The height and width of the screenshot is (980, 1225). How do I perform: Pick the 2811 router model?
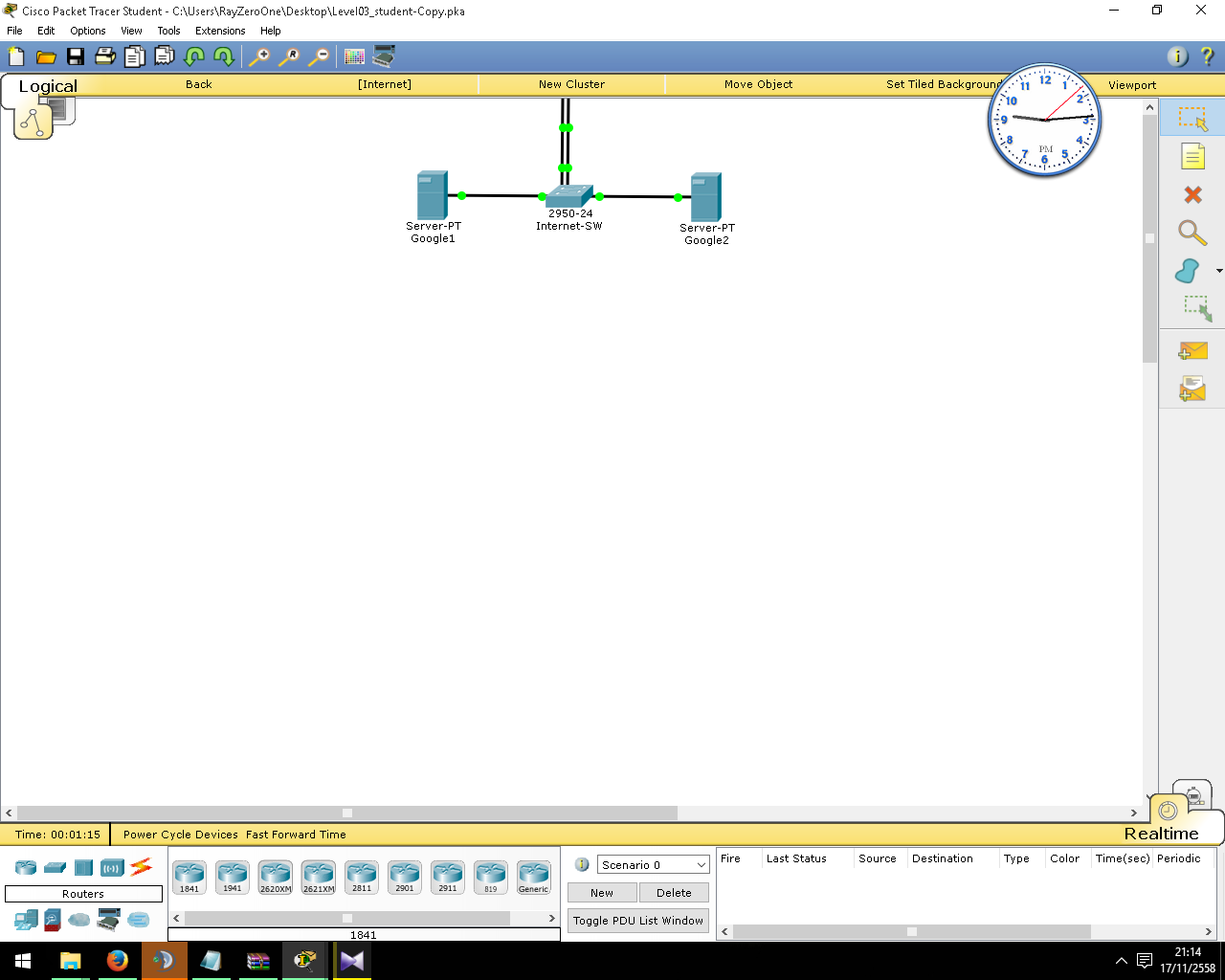click(362, 877)
